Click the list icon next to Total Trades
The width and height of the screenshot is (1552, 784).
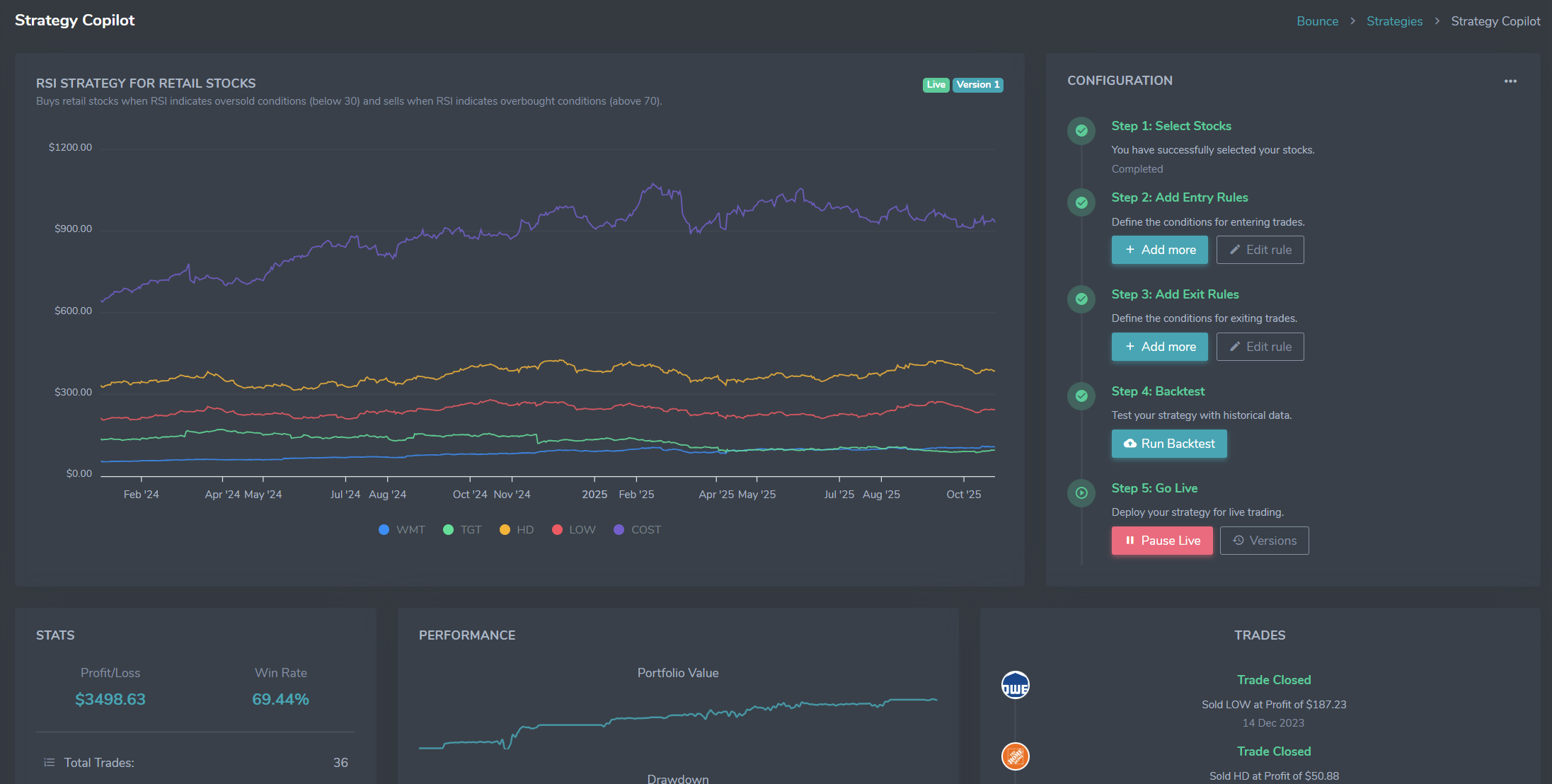(x=48, y=762)
